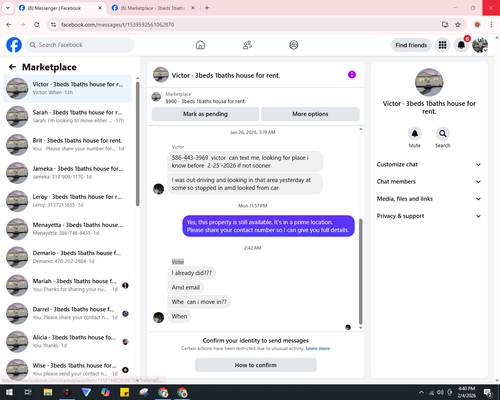
Task: Switch to Marketplace 3beds browser tab
Action: point(153,8)
